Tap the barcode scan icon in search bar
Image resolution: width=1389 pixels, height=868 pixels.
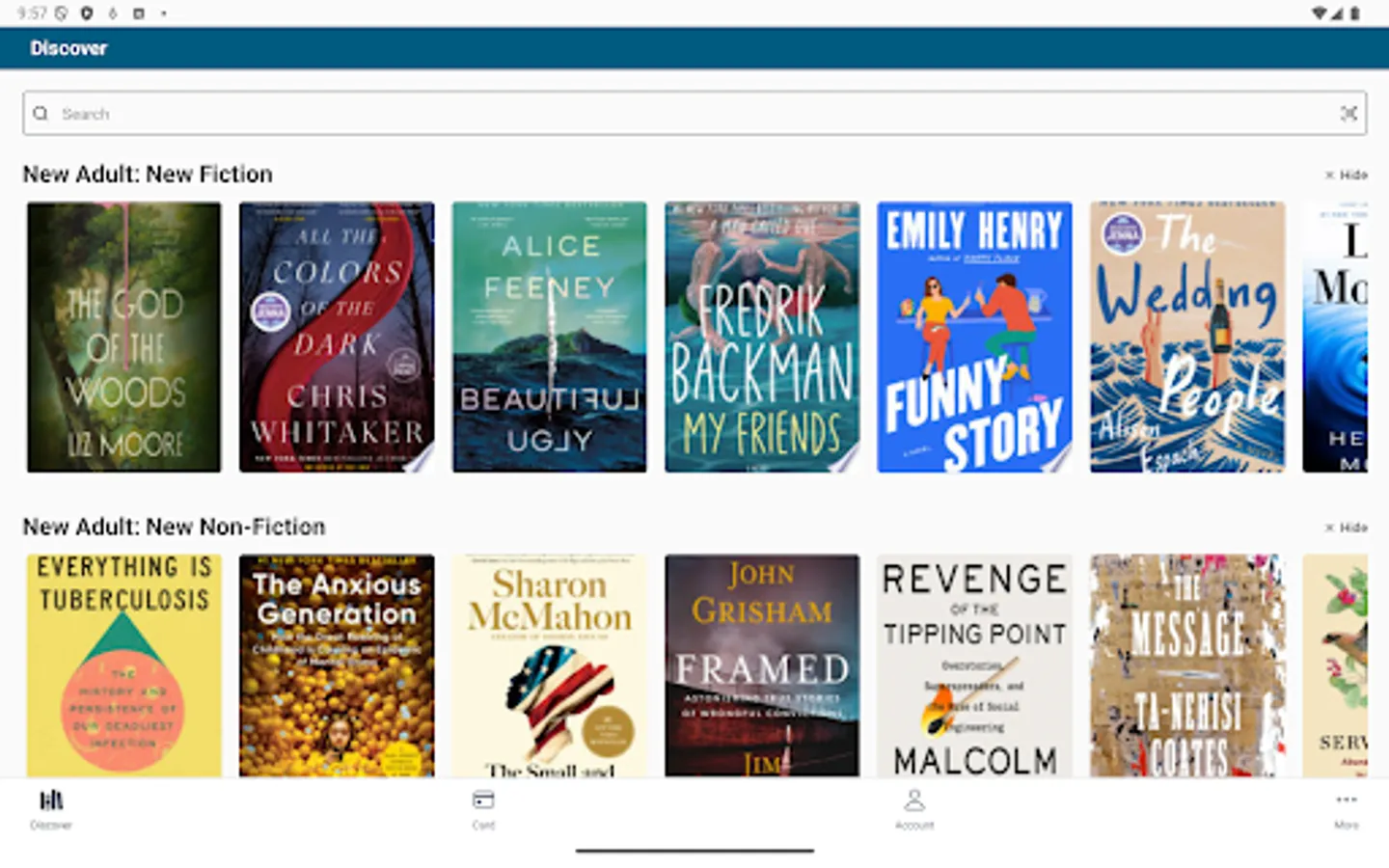click(1348, 114)
